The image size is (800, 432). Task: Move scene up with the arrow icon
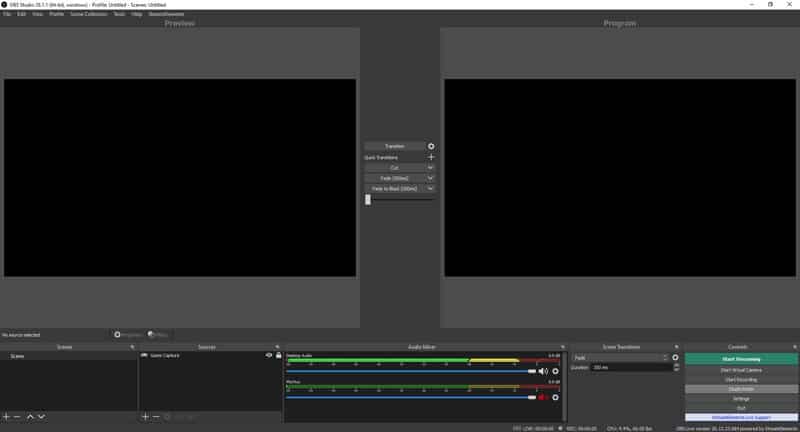click(x=30, y=417)
